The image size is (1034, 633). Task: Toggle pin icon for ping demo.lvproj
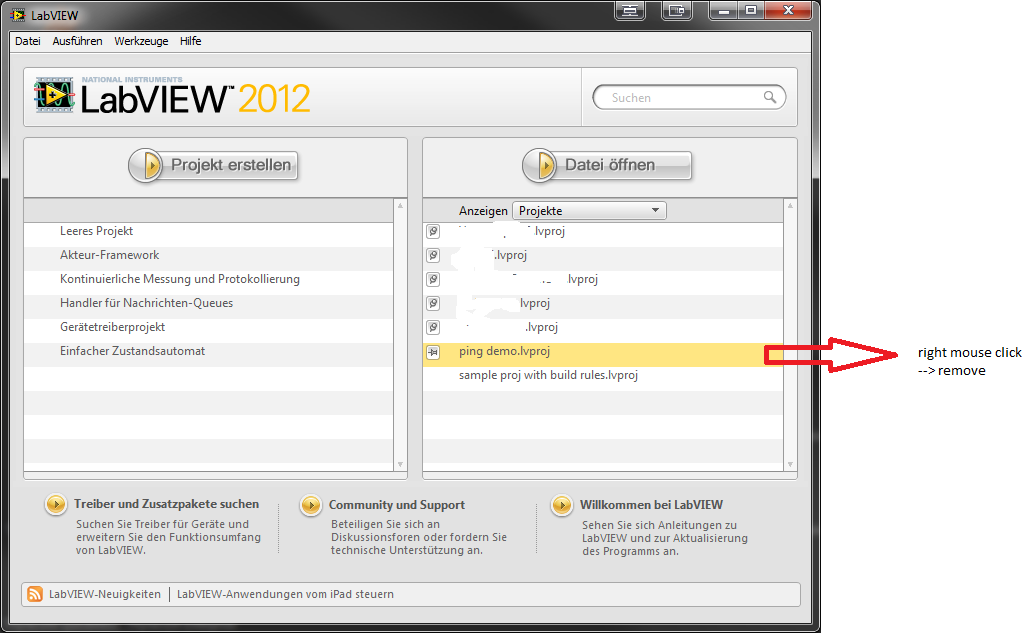433,352
